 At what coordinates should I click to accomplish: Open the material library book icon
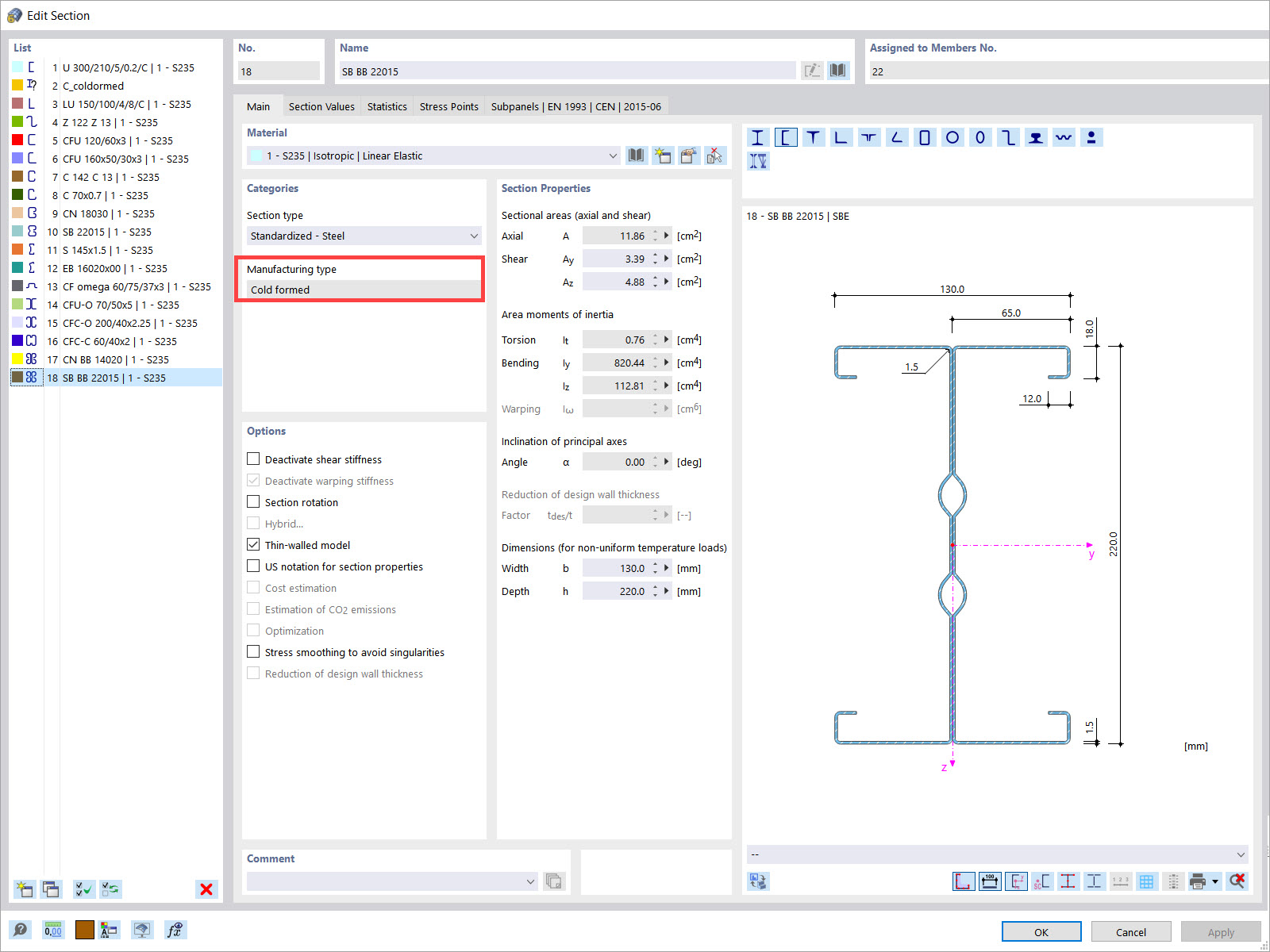(637, 155)
